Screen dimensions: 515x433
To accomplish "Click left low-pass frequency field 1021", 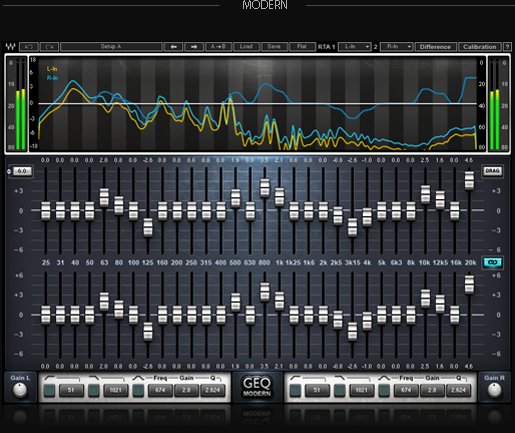I will pos(115,390).
